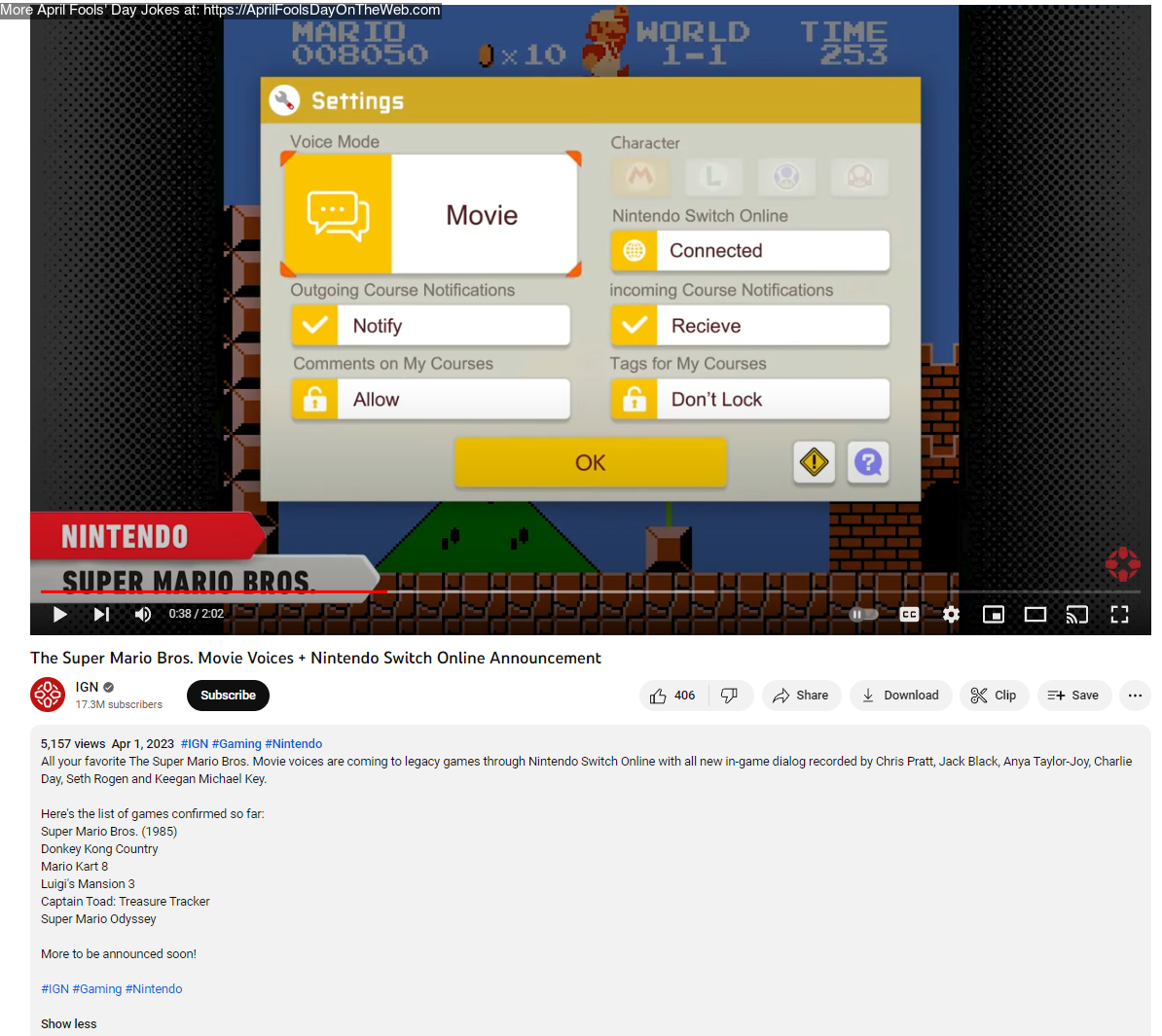Click the purple question mark help icon

point(868,462)
